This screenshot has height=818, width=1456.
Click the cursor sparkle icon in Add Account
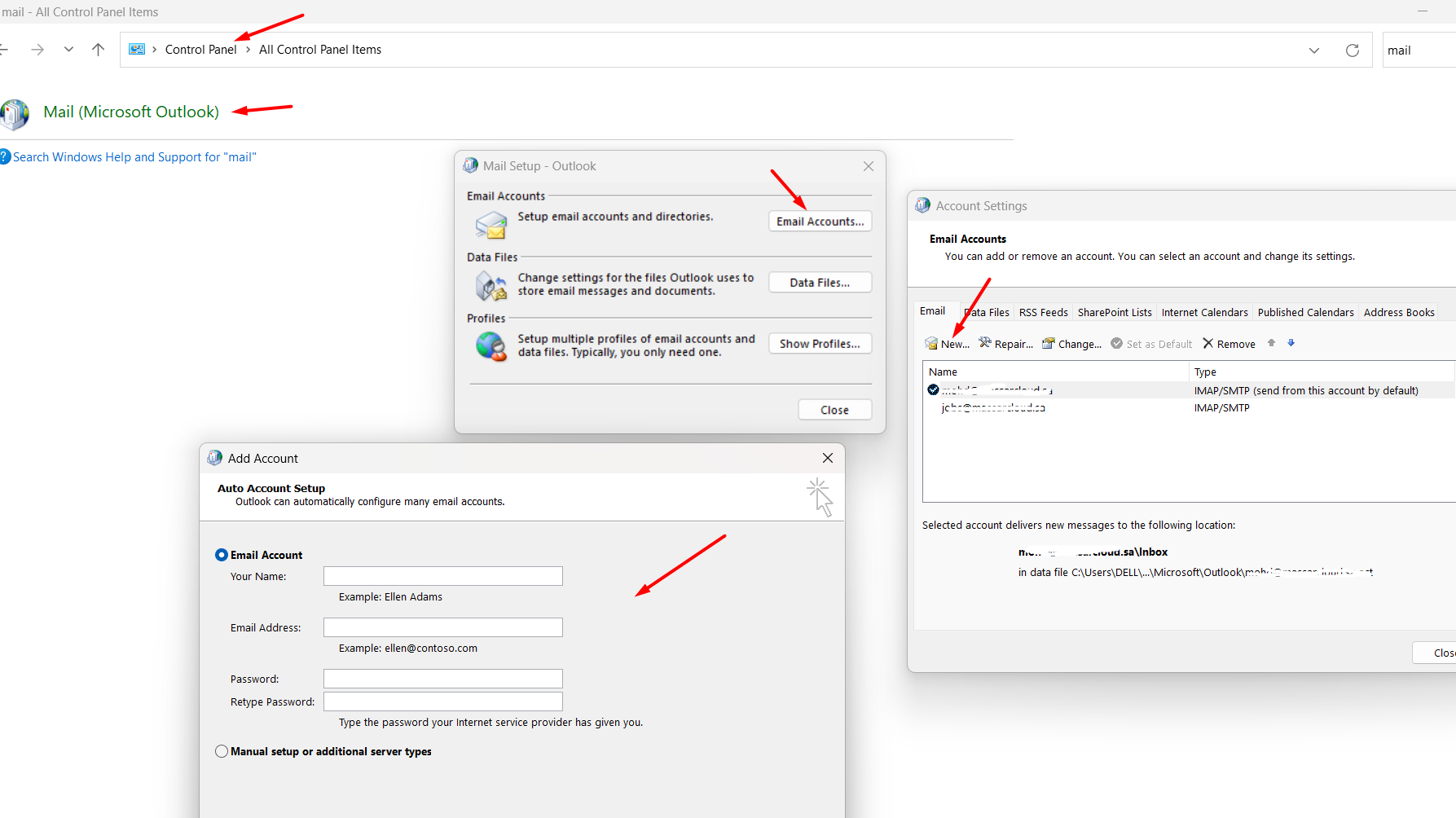tap(820, 497)
